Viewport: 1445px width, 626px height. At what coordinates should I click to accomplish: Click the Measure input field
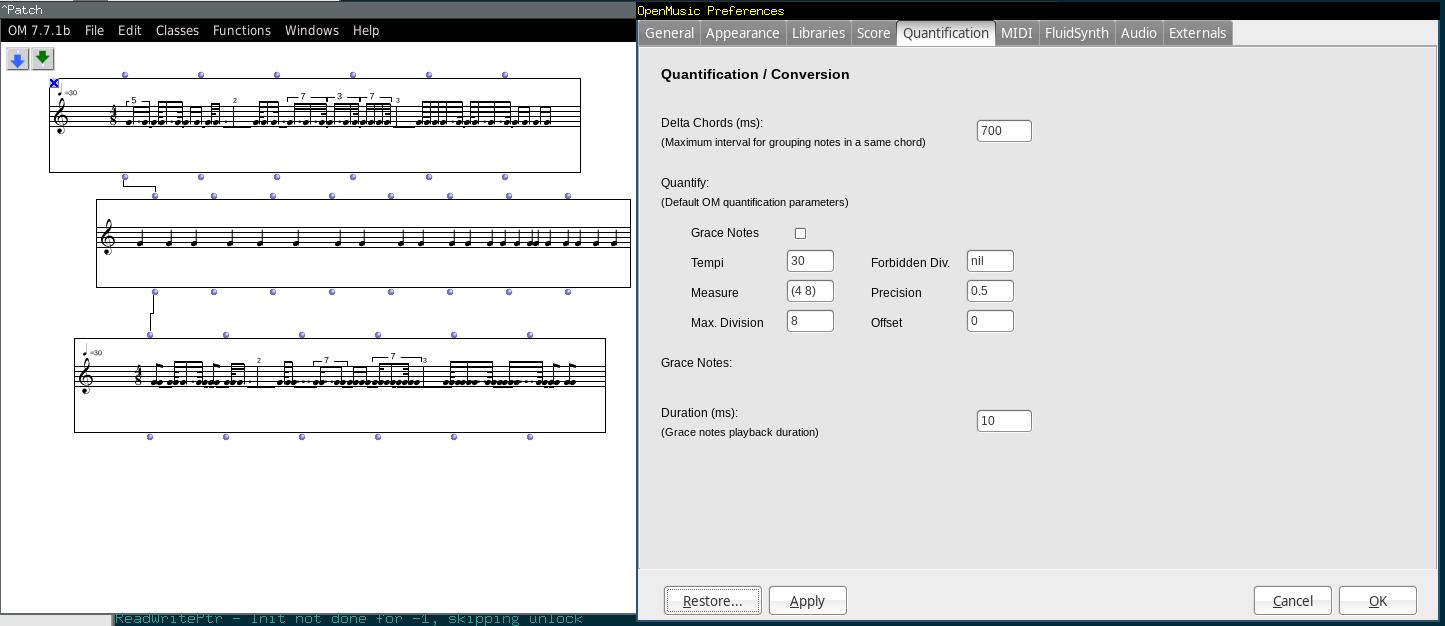click(810, 291)
